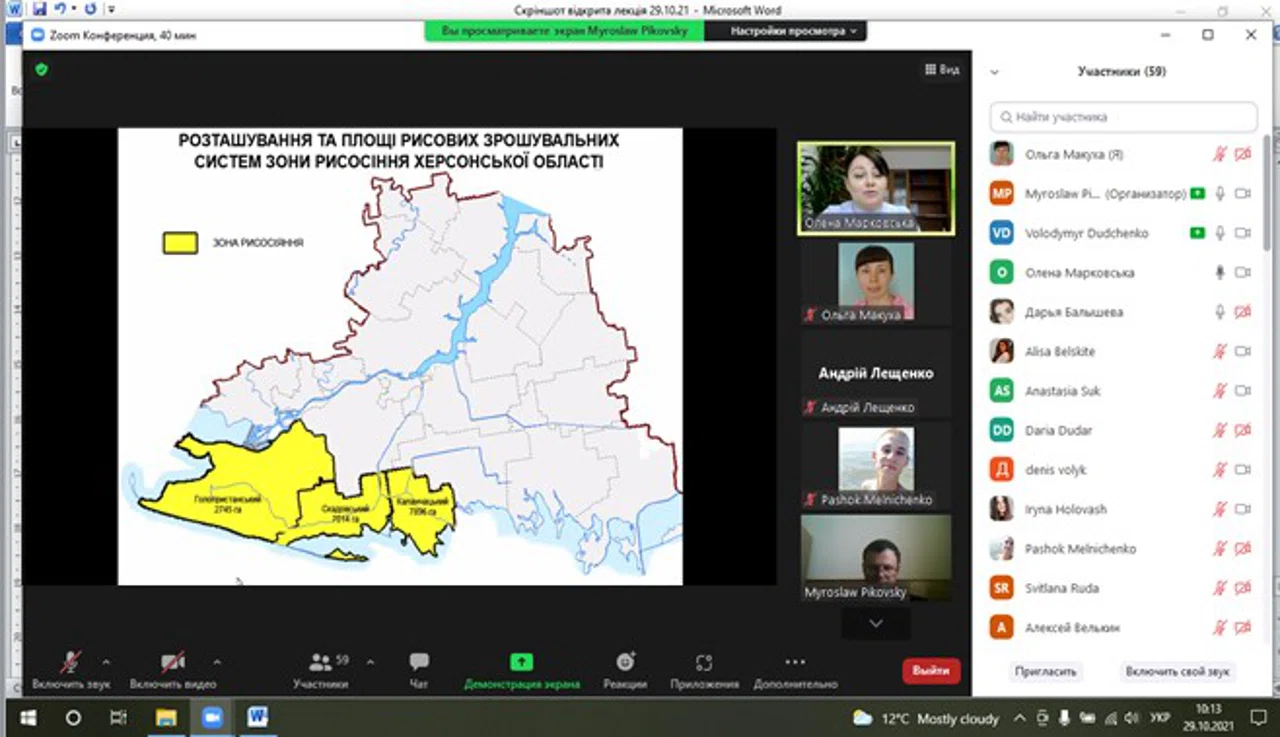Open the Приложения apps icon

pos(704,670)
